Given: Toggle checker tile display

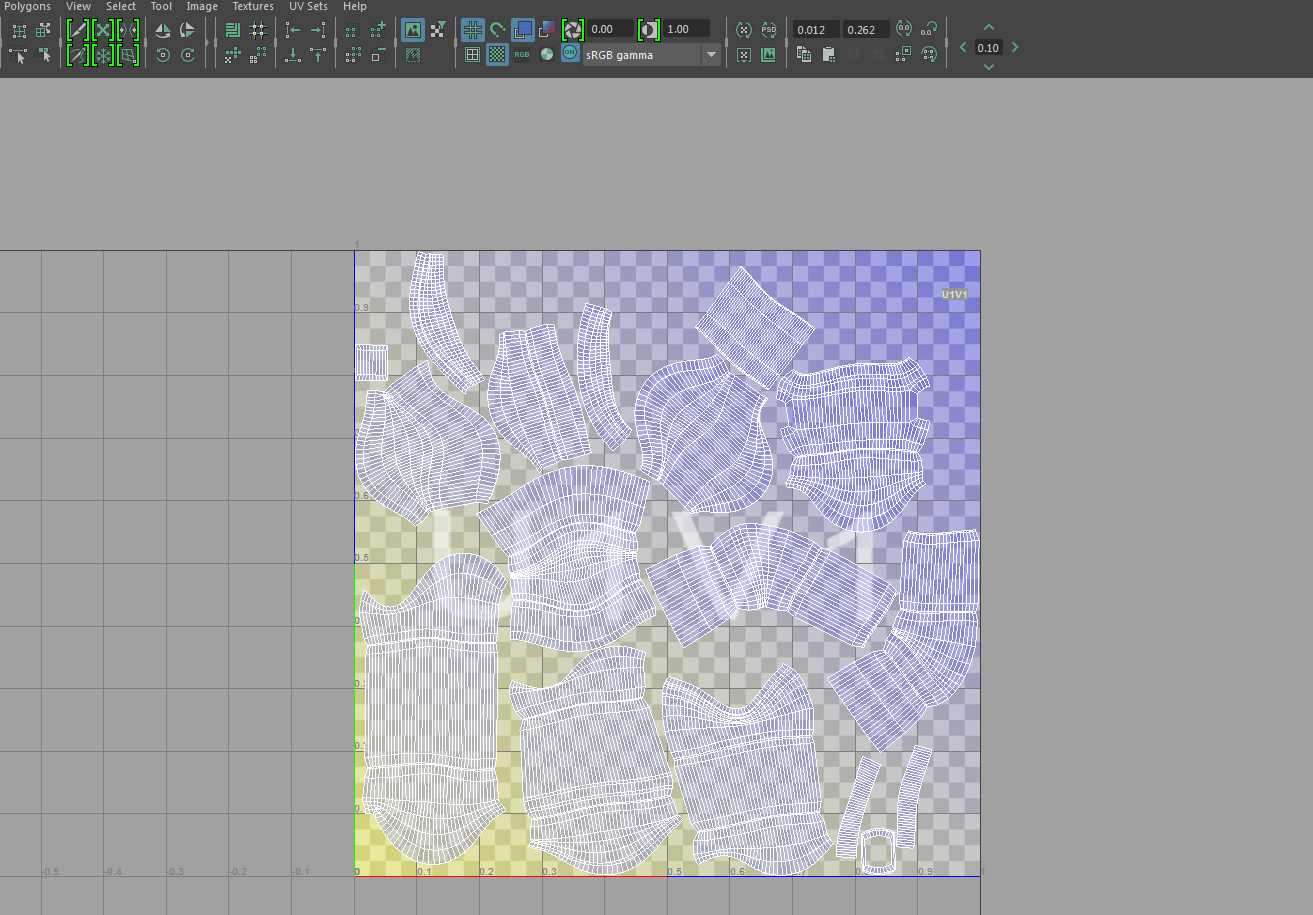Looking at the screenshot, I should pos(497,55).
